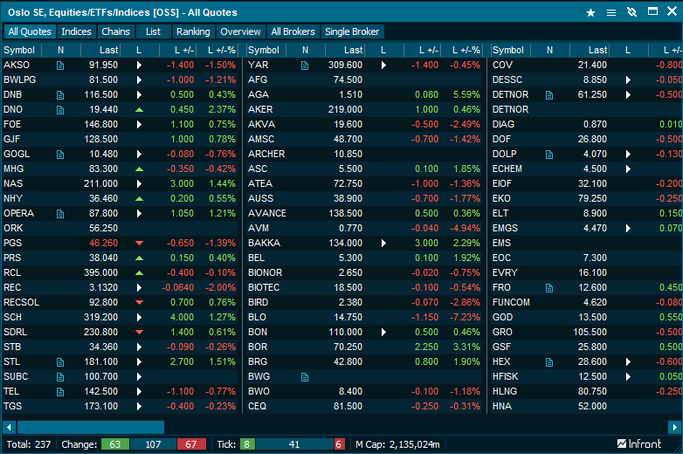Screen dimensions: 683x454
Task: Click the horizontal scrollbar thumb
Action: pos(91,427)
